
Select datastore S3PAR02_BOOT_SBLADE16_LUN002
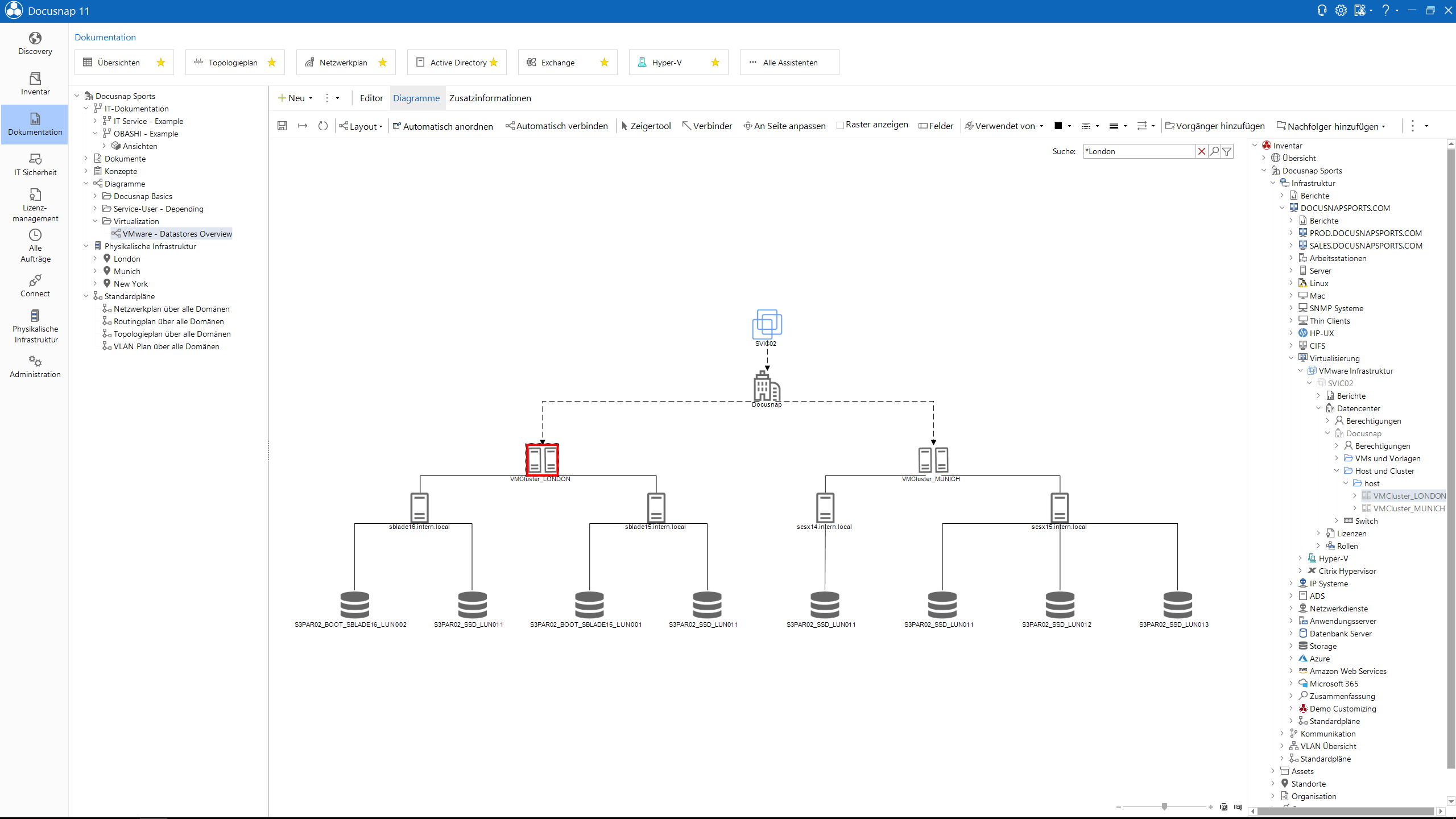click(x=354, y=605)
